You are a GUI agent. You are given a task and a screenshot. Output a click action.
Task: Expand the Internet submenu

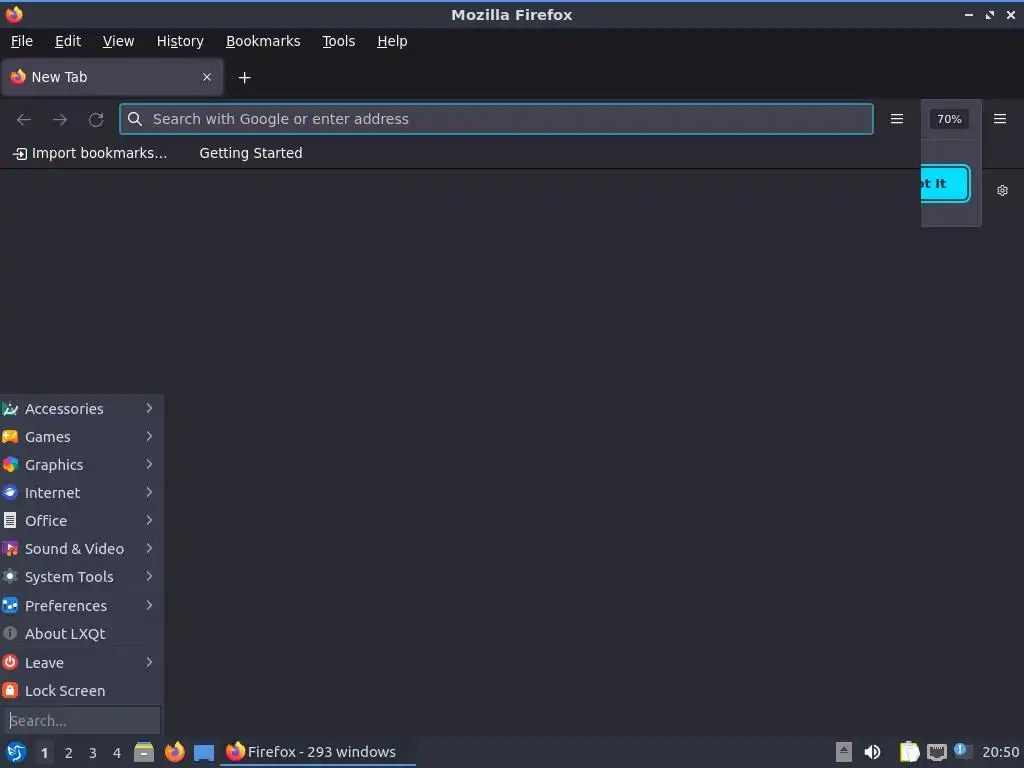click(82, 493)
